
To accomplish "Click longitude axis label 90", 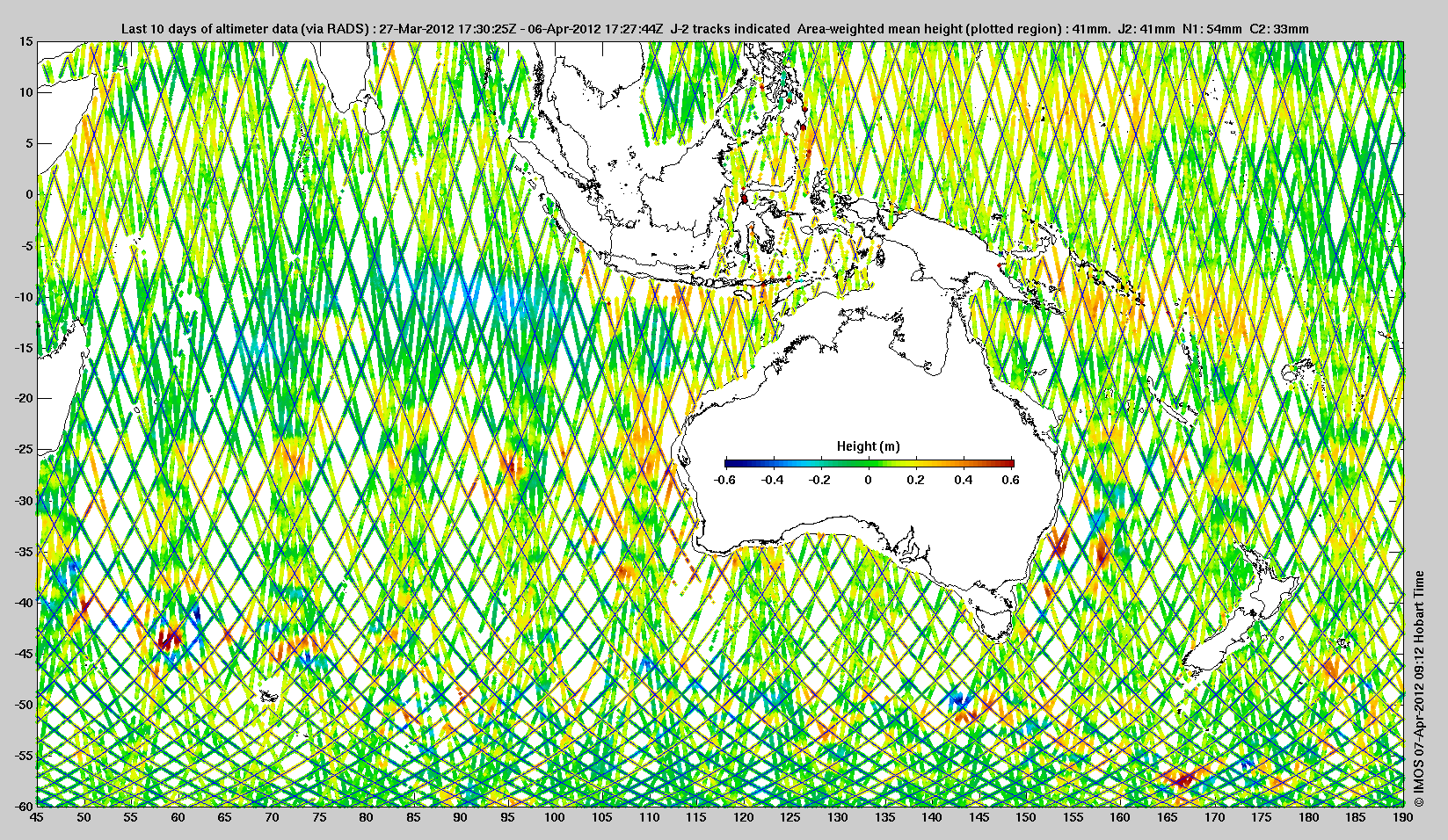I will click(x=460, y=817).
